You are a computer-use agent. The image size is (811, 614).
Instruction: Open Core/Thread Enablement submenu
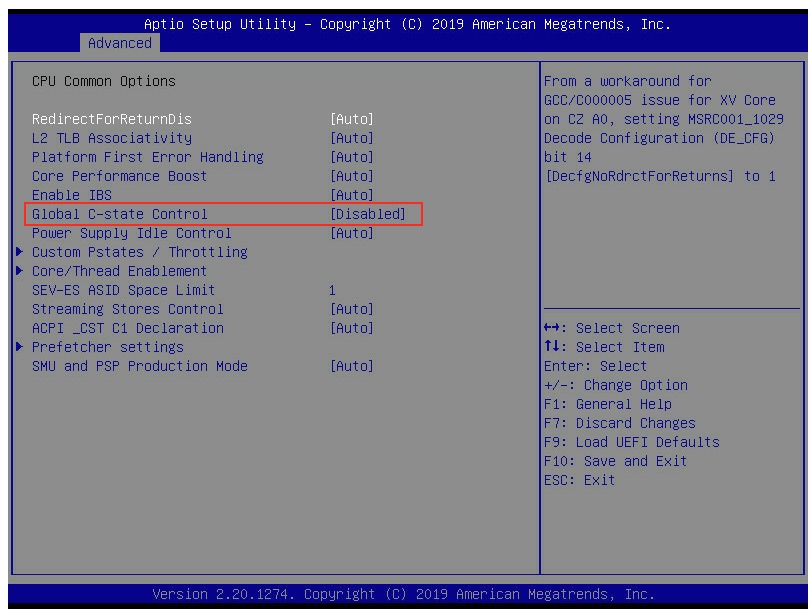coord(119,271)
